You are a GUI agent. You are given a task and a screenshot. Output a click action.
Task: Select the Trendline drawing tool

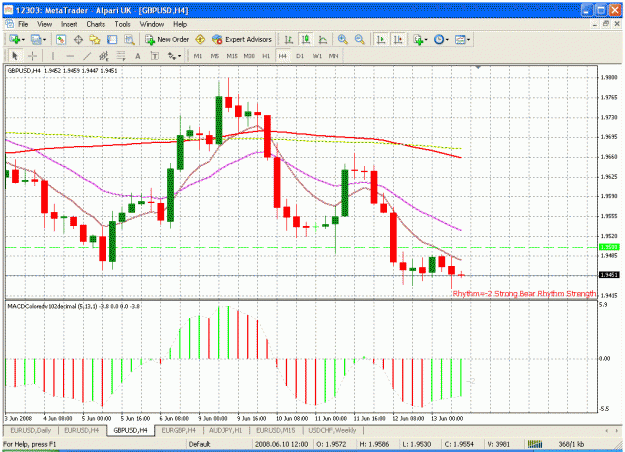tap(87, 56)
